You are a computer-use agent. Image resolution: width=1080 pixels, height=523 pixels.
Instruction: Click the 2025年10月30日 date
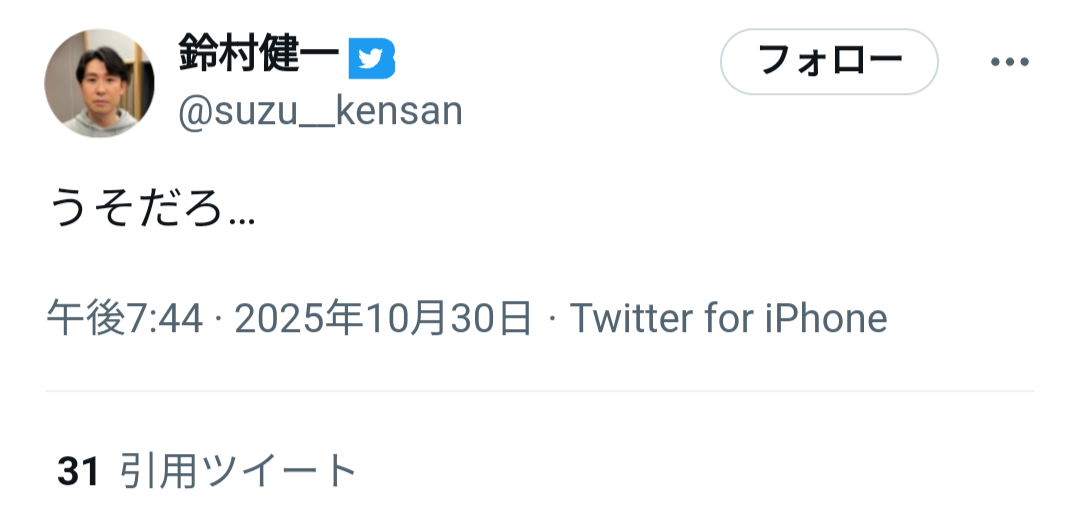click(x=383, y=319)
